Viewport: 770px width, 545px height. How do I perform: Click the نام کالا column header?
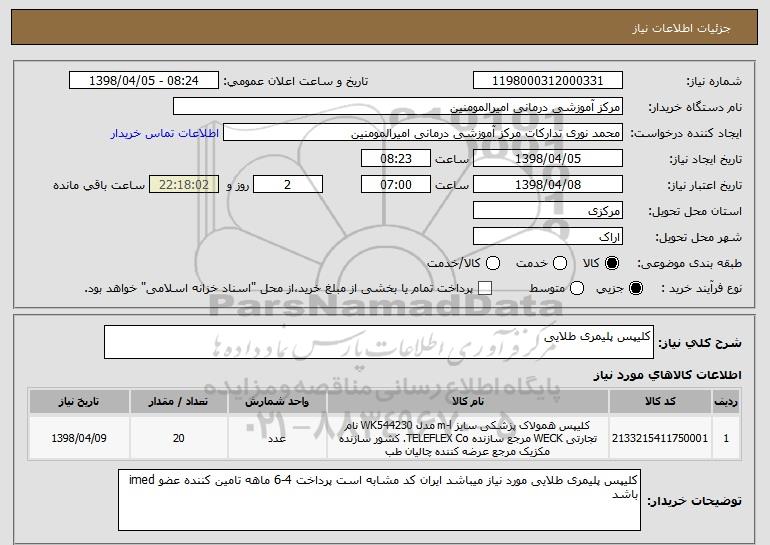[x=468, y=402]
